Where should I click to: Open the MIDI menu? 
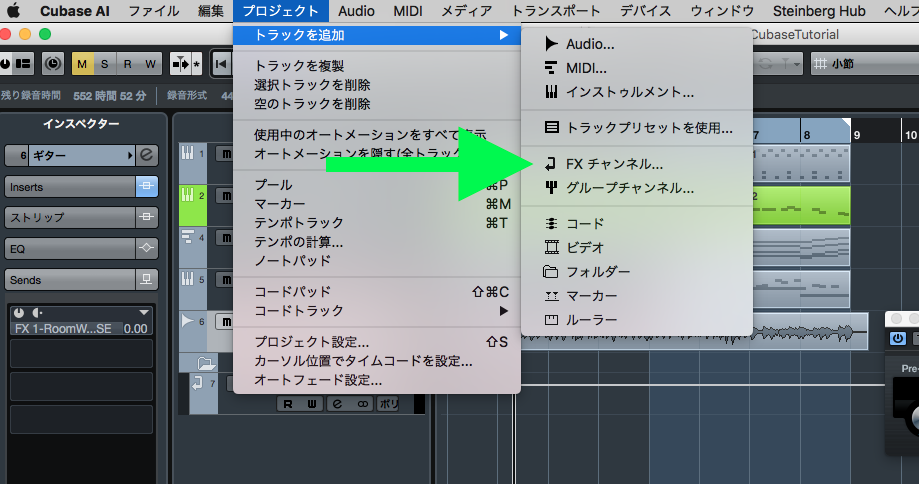(x=407, y=11)
